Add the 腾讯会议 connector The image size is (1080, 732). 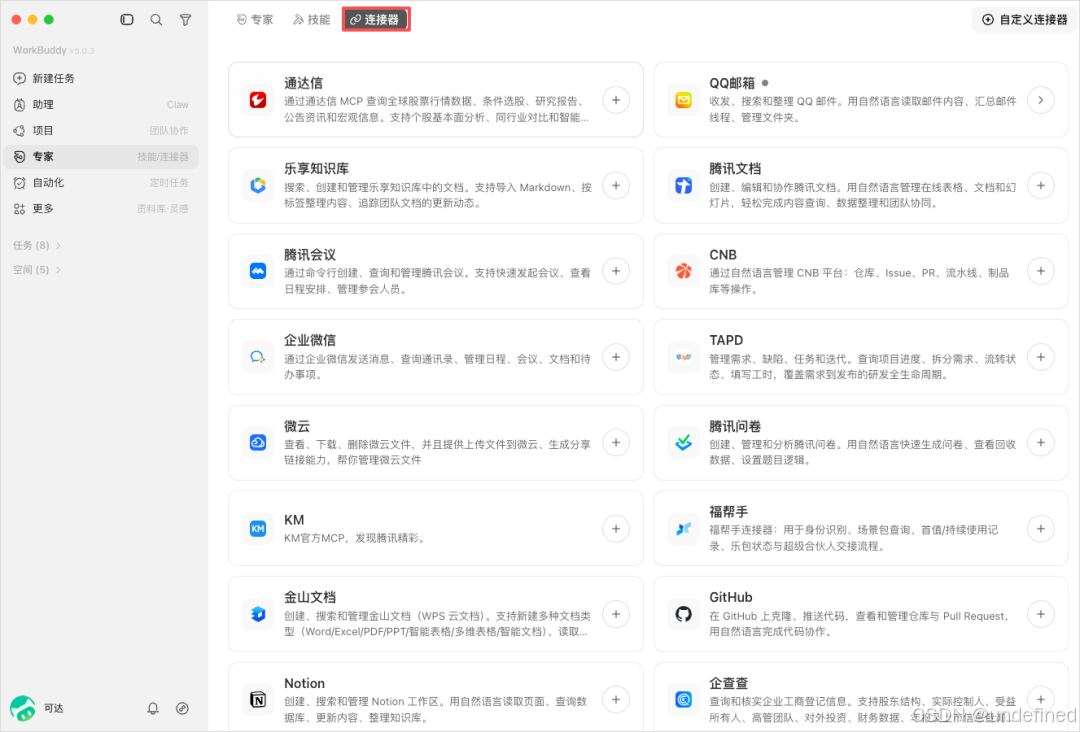(616, 271)
